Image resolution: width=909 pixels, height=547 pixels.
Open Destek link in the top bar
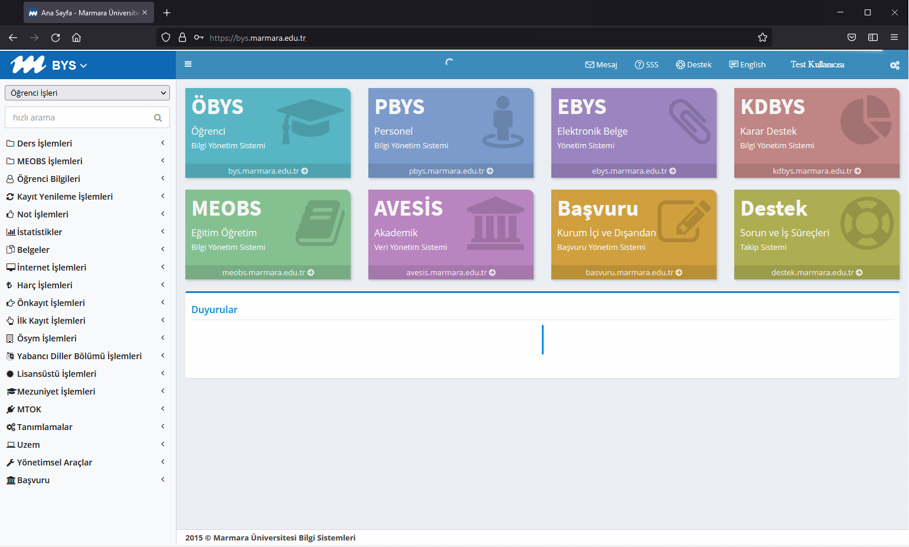click(693, 65)
